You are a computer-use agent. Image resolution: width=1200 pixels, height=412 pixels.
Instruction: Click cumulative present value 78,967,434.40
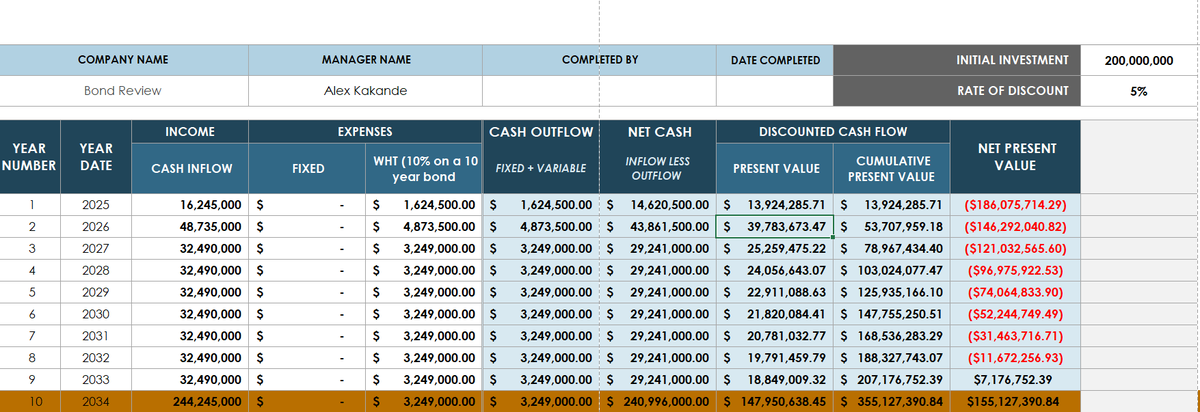(x=891, y=248)
